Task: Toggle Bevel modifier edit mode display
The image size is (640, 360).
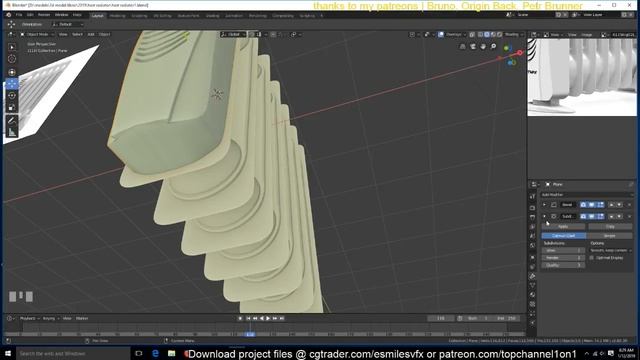Action: 600,205
